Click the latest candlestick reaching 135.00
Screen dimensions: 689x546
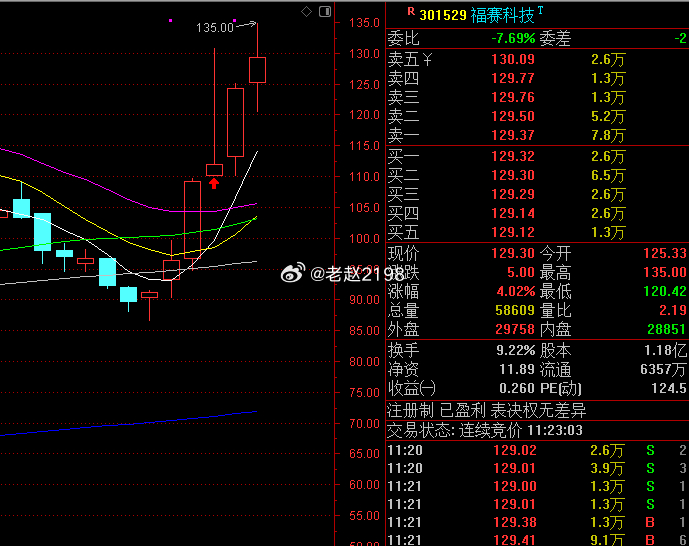pos(257,69)
